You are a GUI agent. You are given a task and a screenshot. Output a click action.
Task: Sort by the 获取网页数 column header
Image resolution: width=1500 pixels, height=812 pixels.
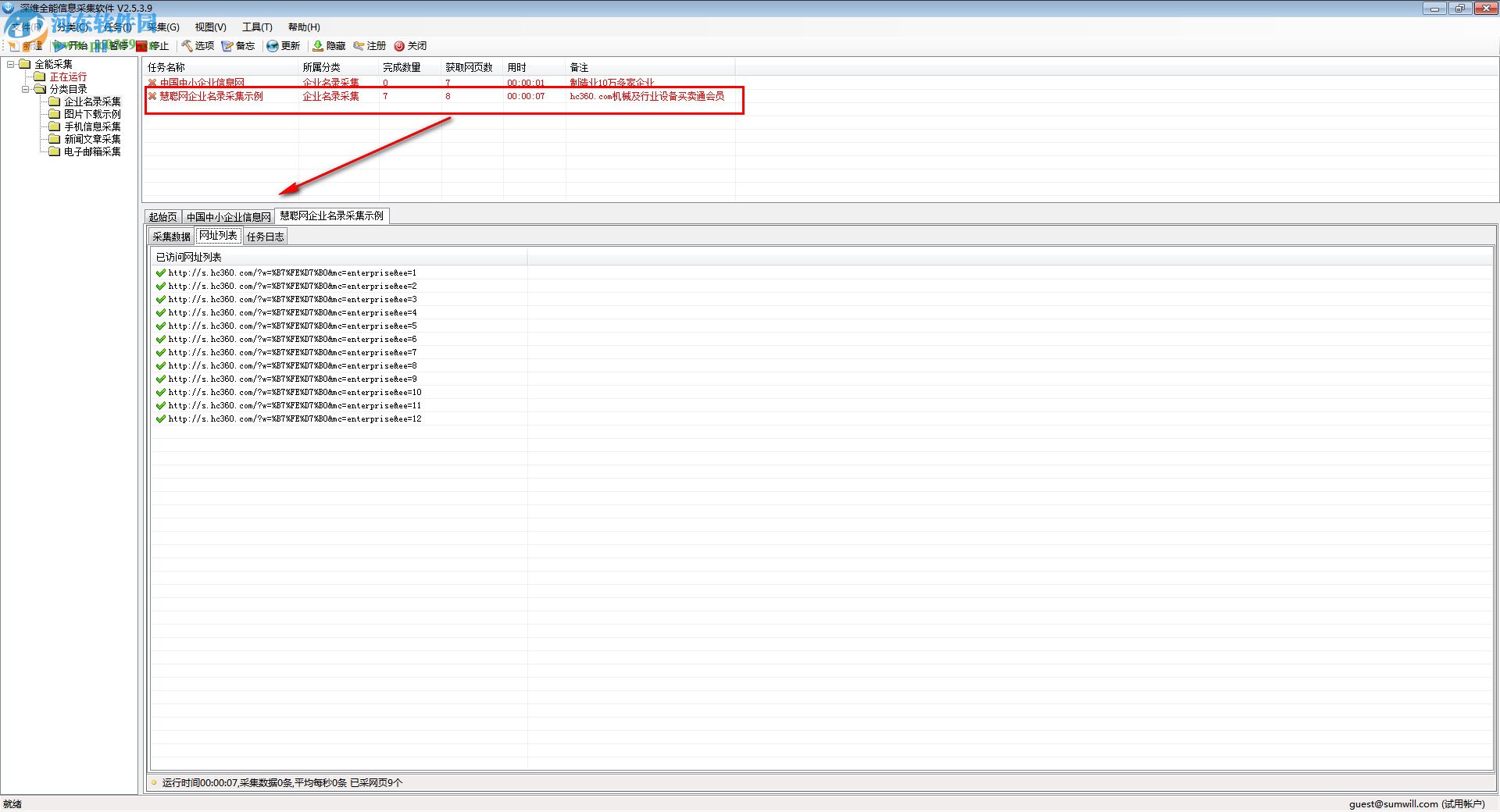tap(473, 67)
